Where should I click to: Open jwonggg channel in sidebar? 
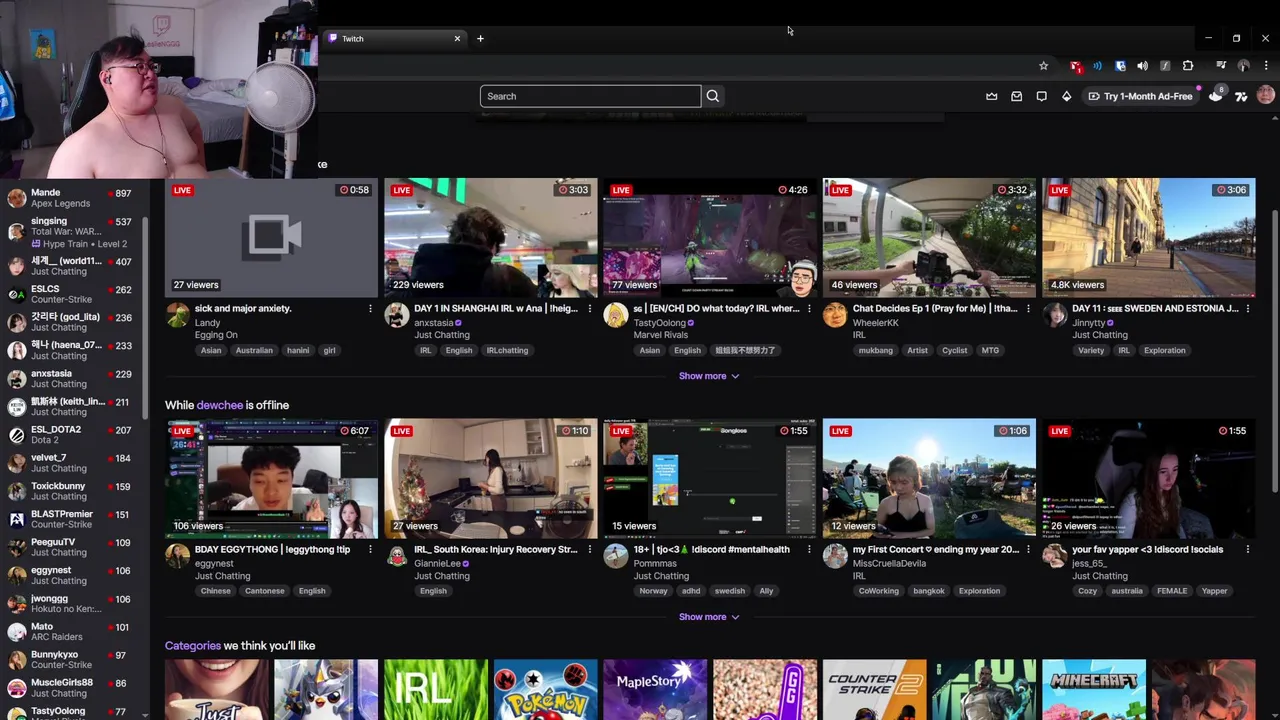point(72,604)
